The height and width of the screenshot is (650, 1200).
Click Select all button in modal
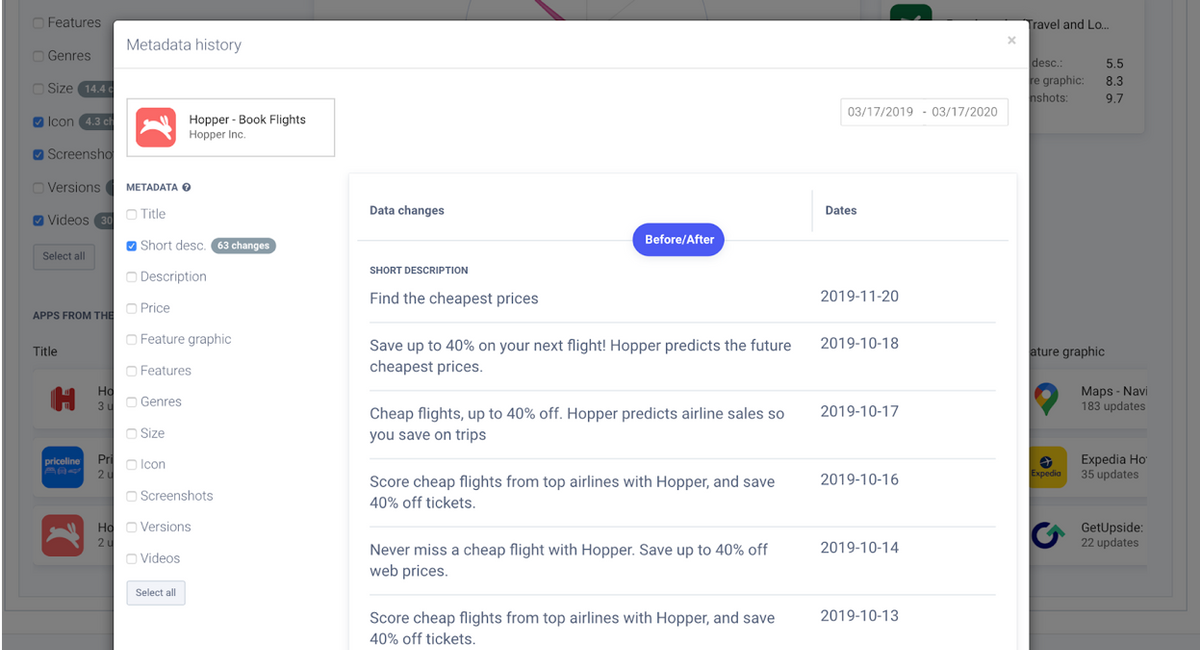point(156,593)
